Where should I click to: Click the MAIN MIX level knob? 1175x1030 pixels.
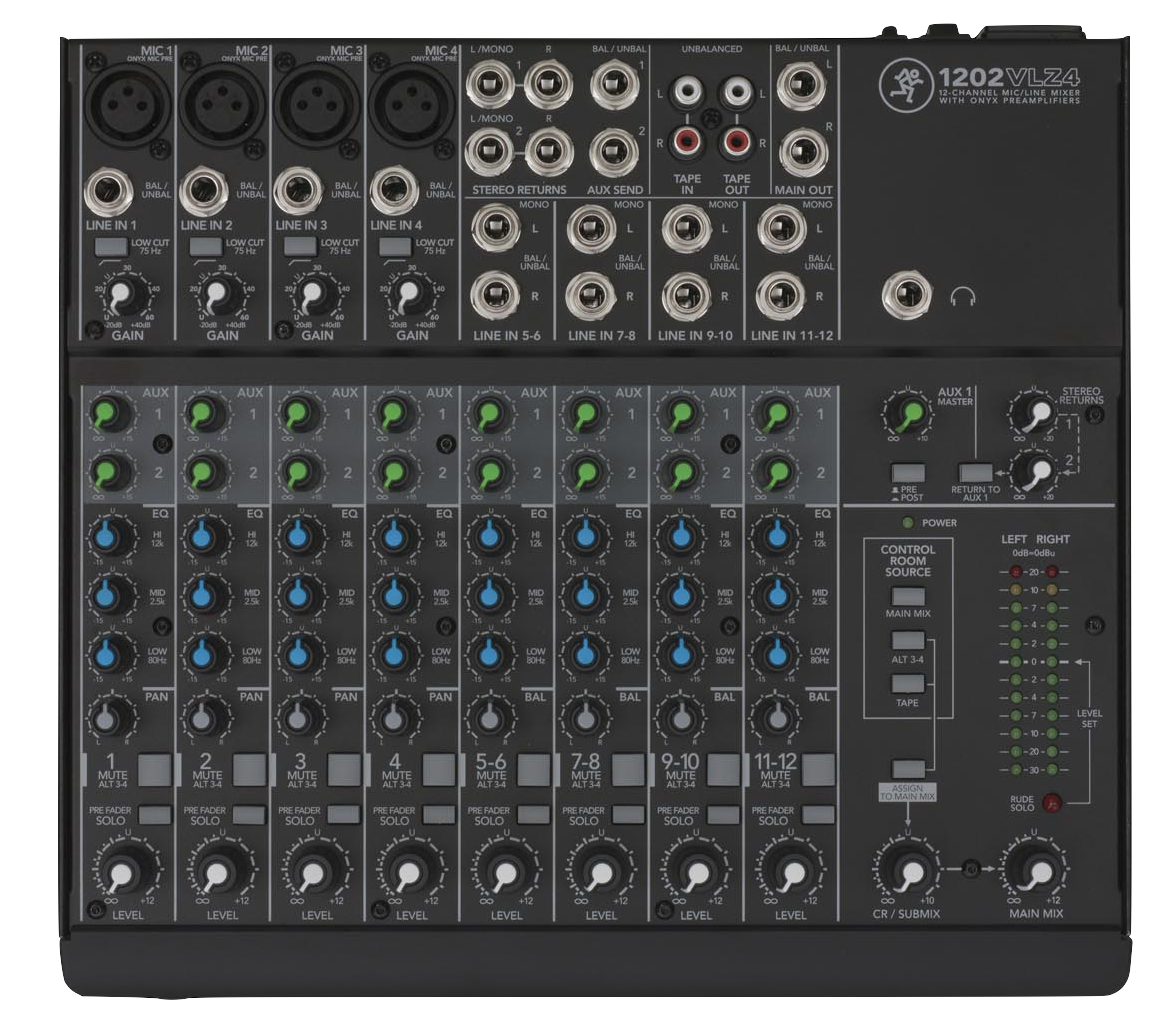tap(1036, 871)
